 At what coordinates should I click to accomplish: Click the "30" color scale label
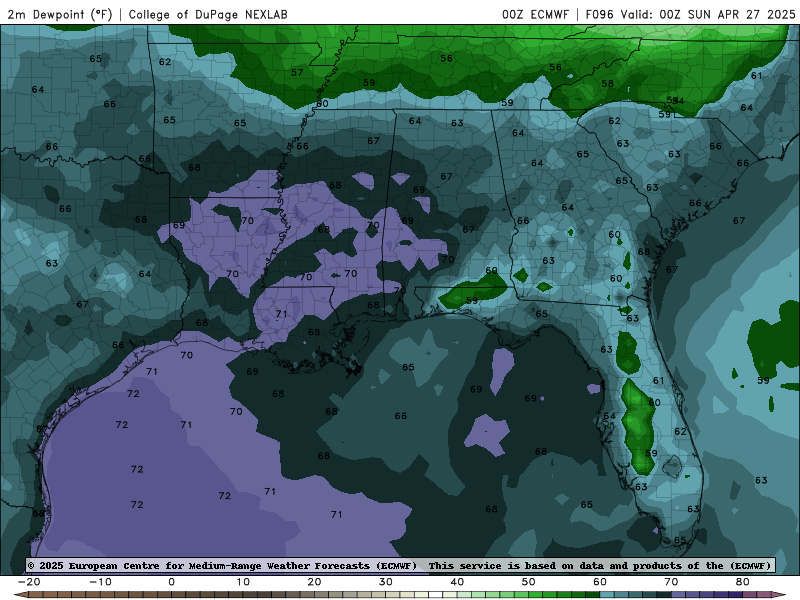[x=386, y=582]
